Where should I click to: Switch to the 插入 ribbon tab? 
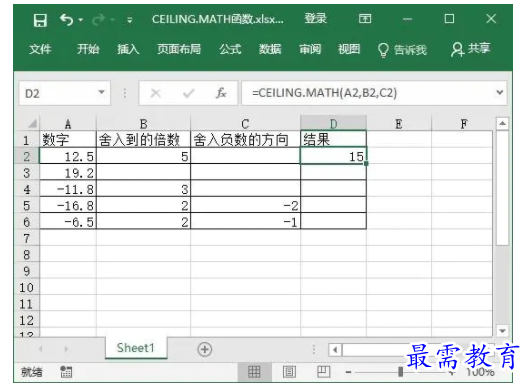(x=128, y=49)
